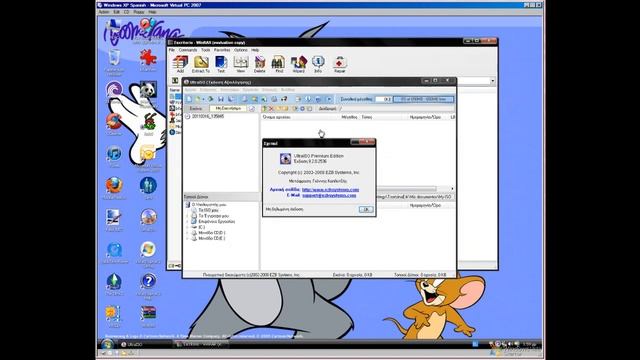Image resolution: width=640 pixels, height=360 pixels.
Task: Open the File menu in WinRAR
Action: (x=172, y=50)
